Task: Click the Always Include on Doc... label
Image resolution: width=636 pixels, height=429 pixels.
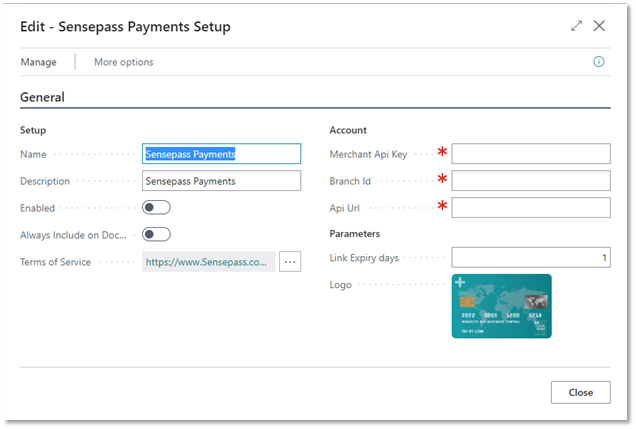Action: (x=73, y=235)
